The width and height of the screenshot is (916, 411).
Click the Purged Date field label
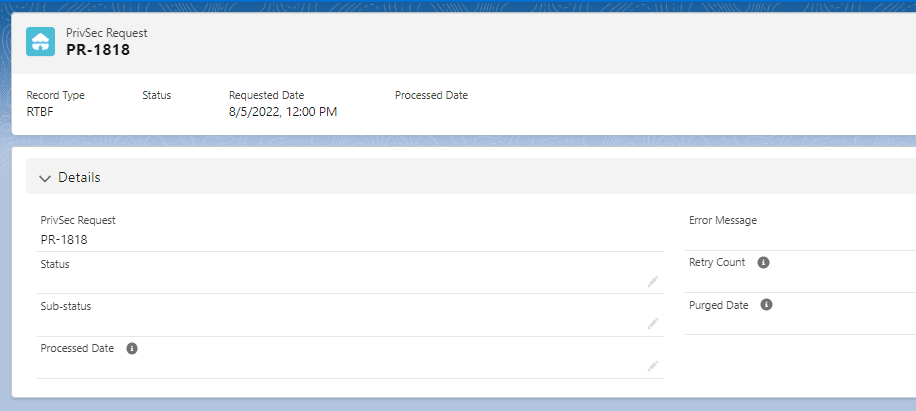point(718,305)
